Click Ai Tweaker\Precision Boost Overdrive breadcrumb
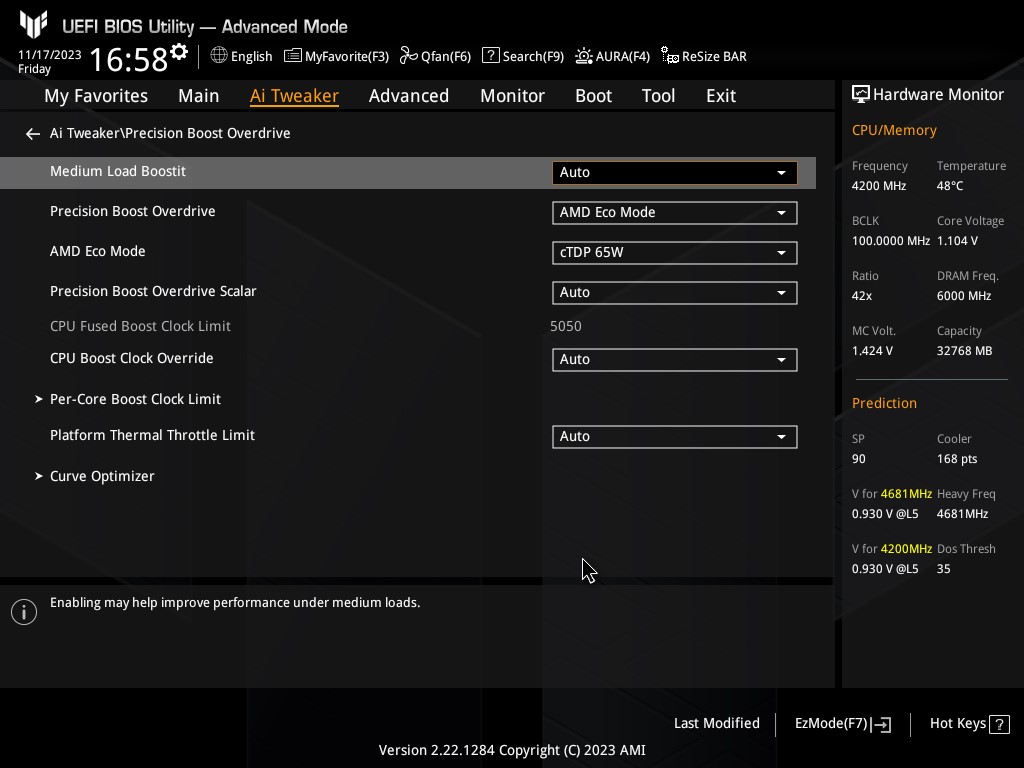The height and width of the screenshot is (768, 1024). 170,133
